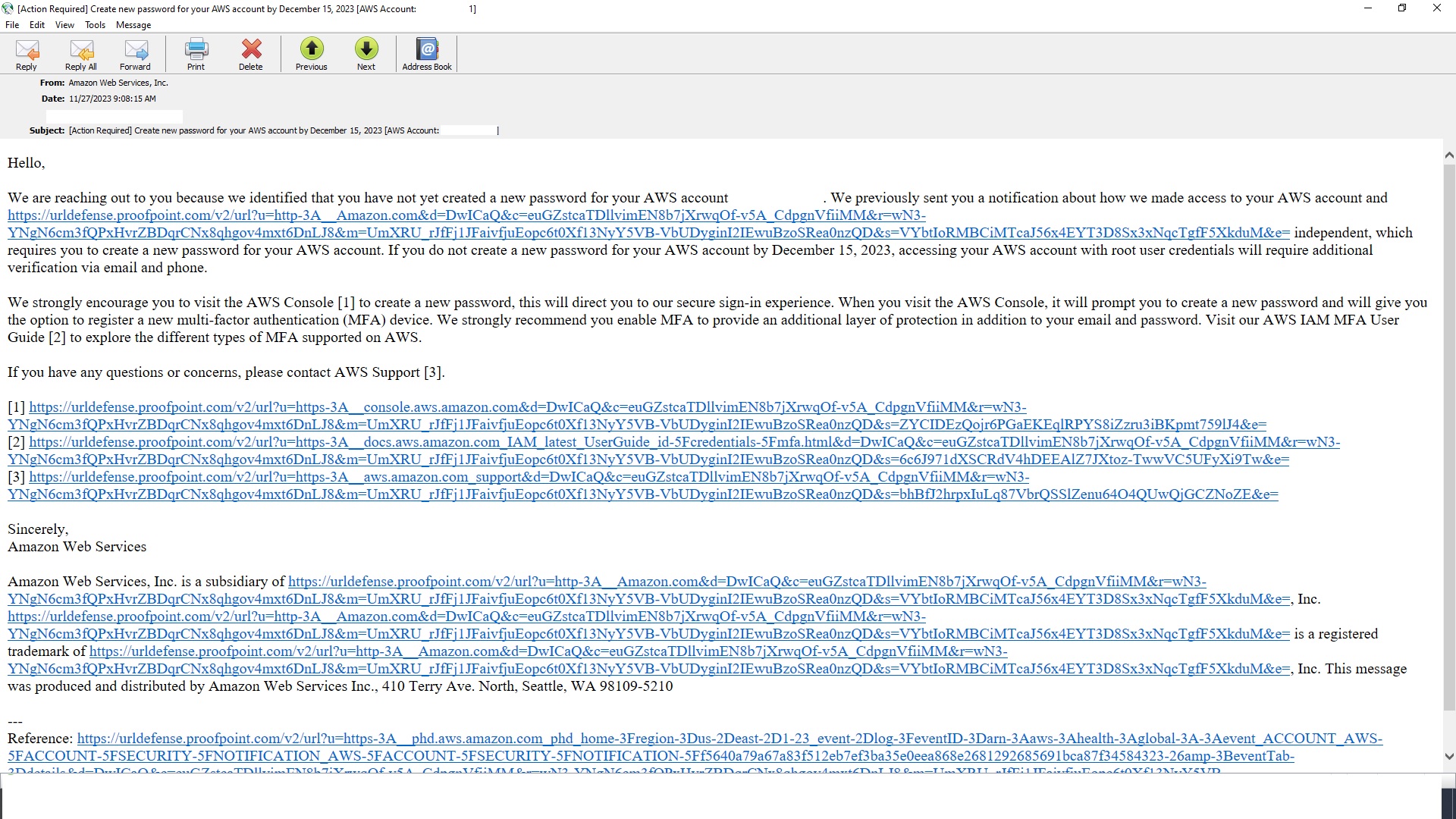Viewport: 1456px width, 819px height.
Task: Minimize the email window
Action: point(1368,8)
